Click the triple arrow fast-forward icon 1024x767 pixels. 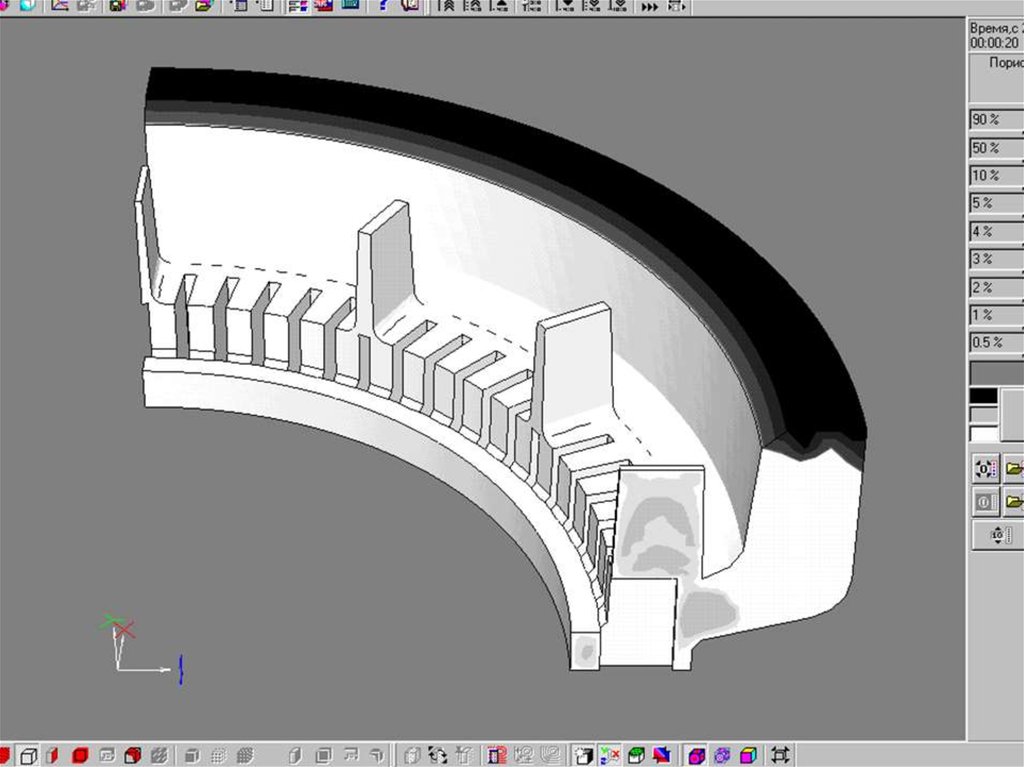(650, 6)
